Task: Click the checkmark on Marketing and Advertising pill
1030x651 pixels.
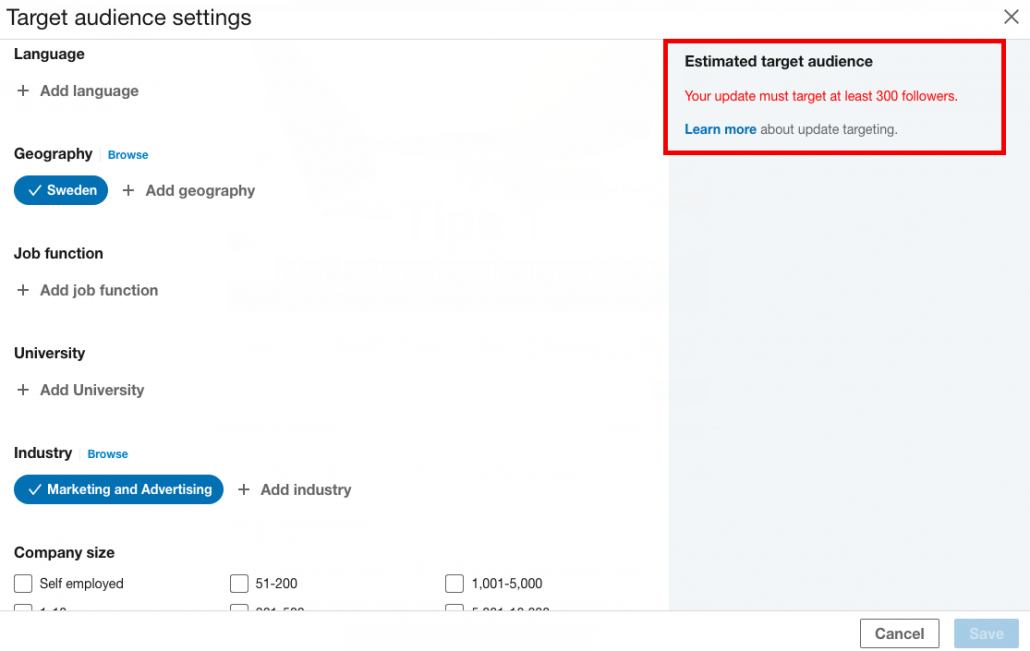Action: click(x=33, y=489)
